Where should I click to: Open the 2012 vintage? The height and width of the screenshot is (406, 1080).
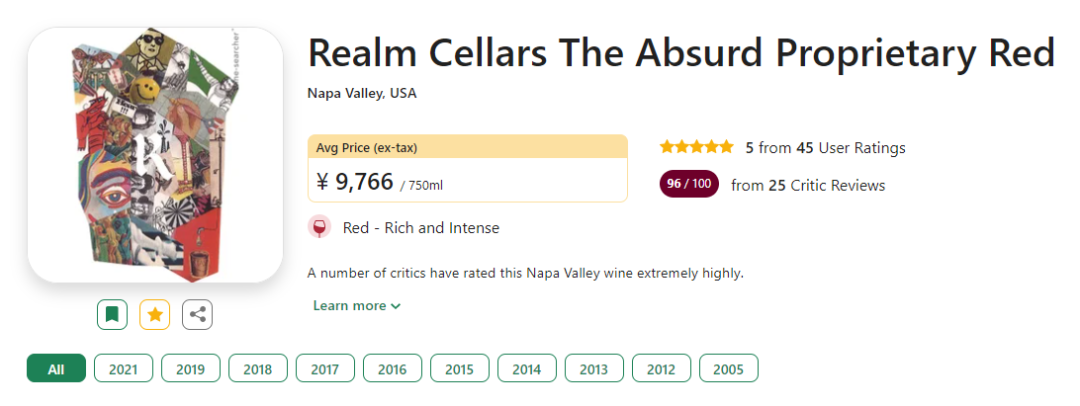tap(661, 368)
